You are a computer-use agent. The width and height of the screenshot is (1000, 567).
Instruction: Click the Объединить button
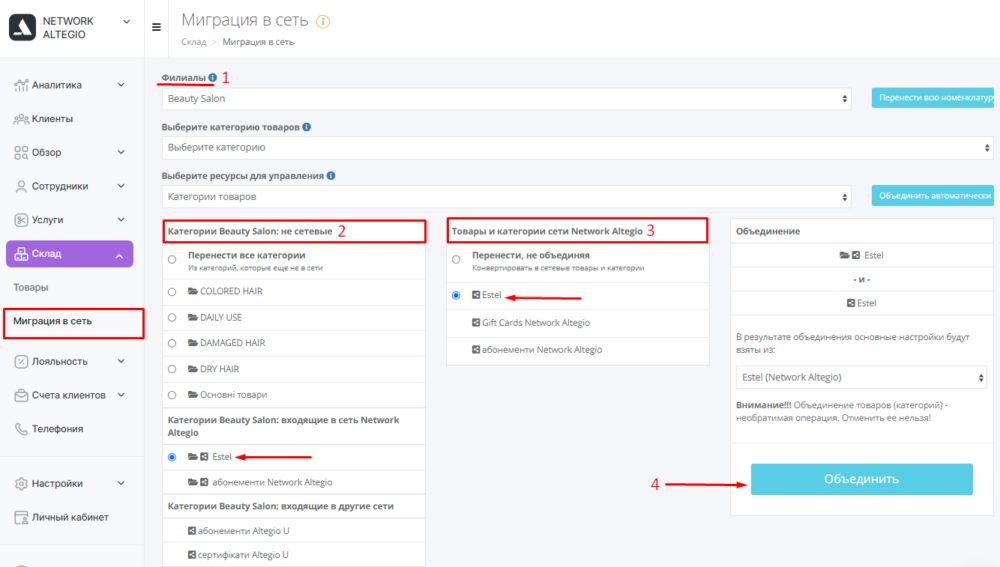coord(862,479)
